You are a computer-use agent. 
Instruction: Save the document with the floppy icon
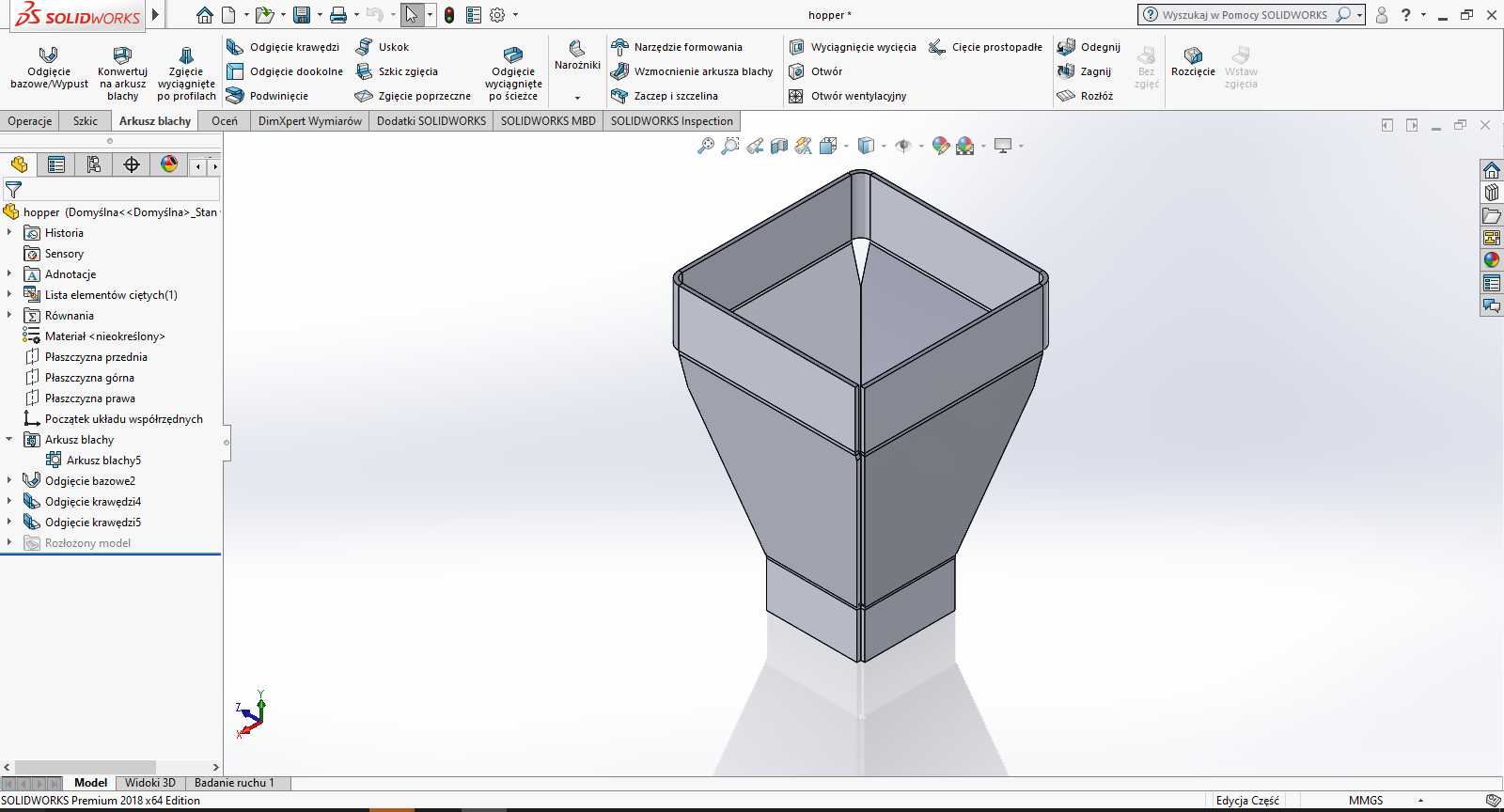click(x=302, y=15)
